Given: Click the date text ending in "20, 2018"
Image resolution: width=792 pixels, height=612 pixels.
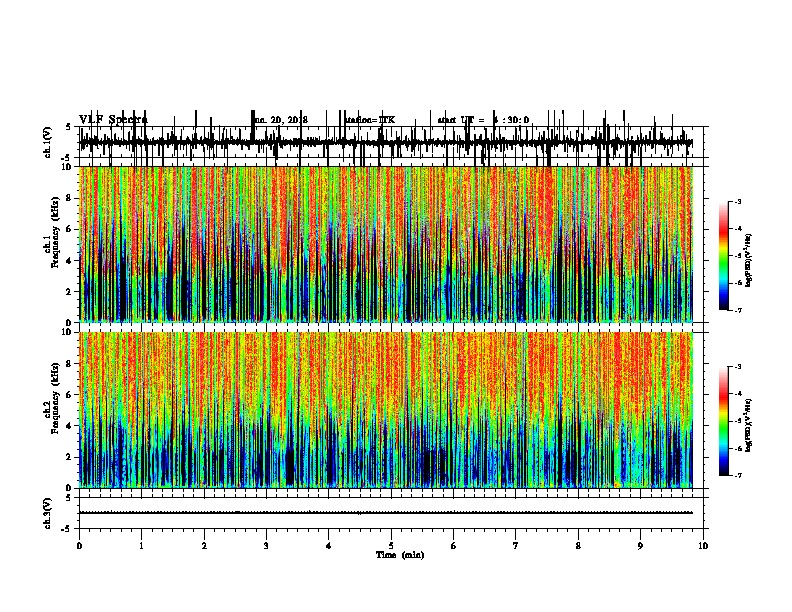Looking at the screenshot, I should click(x=281, y=120).
